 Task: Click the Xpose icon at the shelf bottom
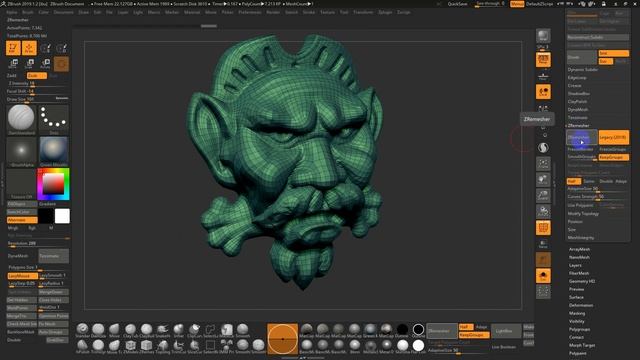coord(543,291)
